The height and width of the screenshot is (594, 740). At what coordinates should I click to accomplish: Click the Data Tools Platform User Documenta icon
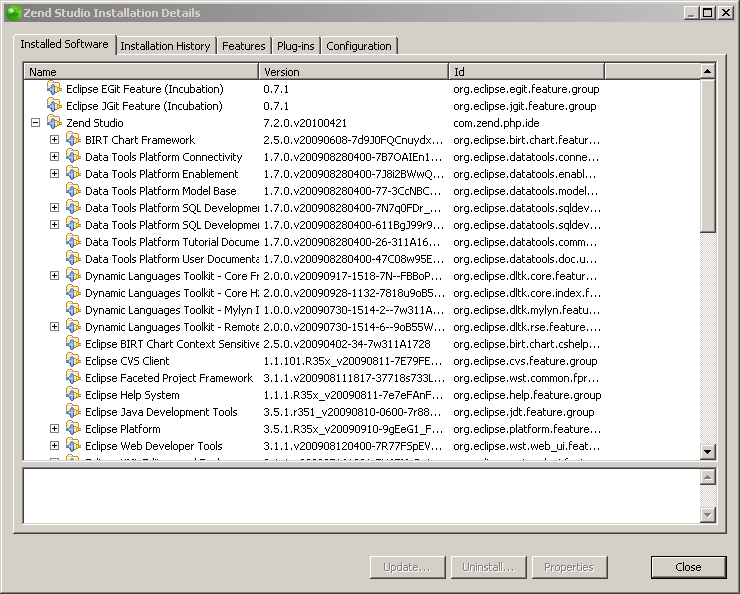coord(73,259)
